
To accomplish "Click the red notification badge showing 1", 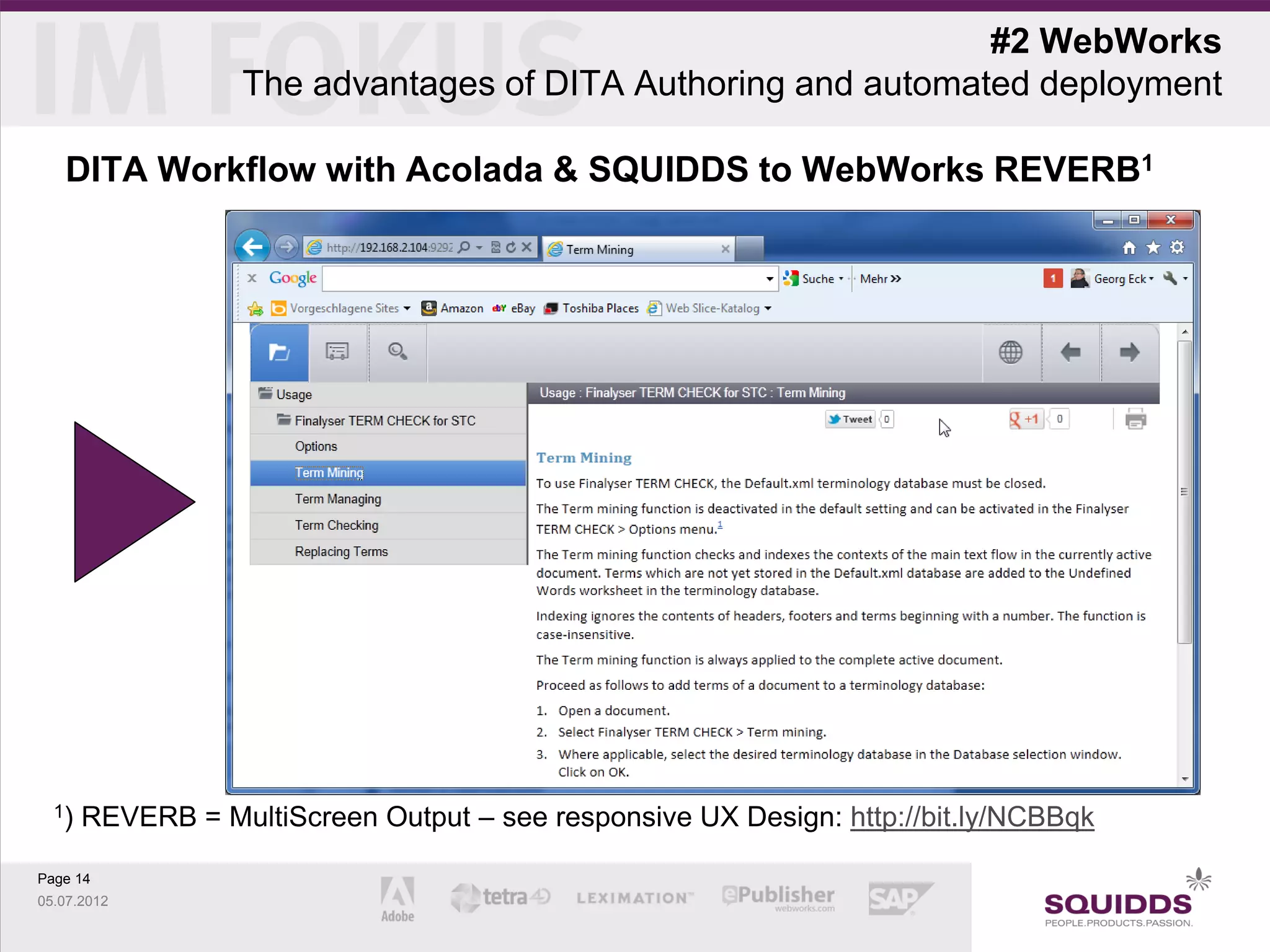I will pos(1052,278).
